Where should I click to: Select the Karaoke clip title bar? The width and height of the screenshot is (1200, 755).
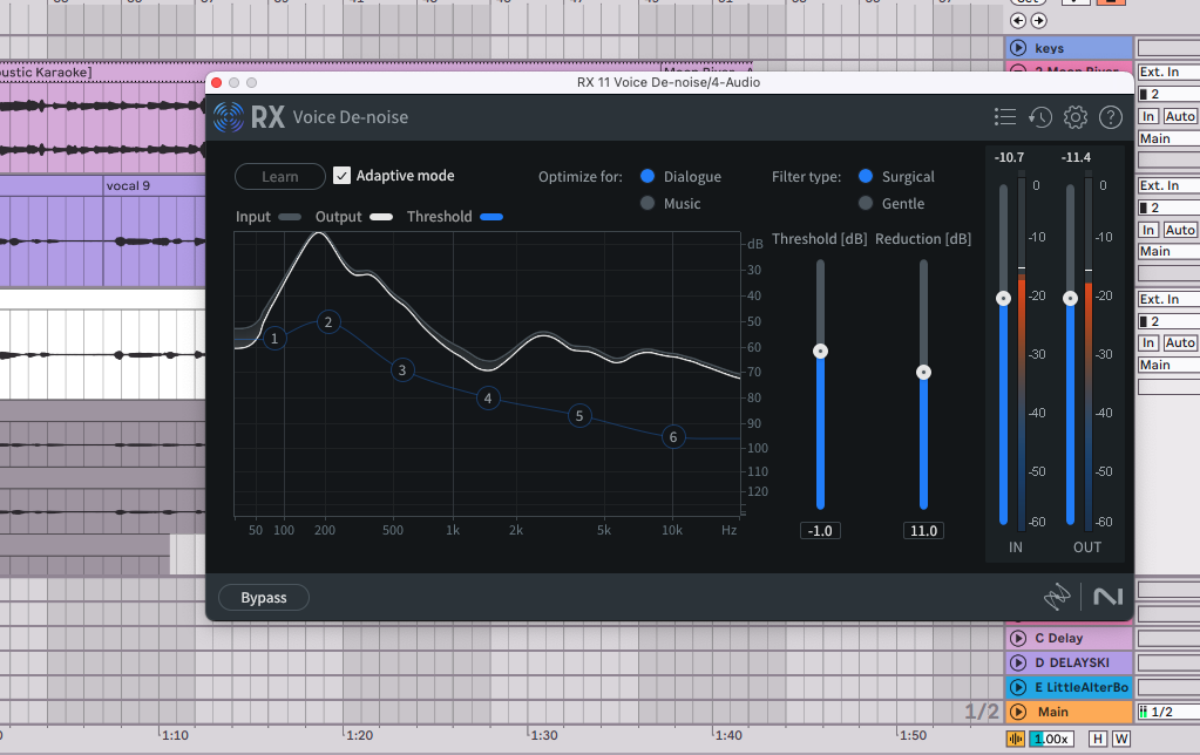(x=102, y=72)
